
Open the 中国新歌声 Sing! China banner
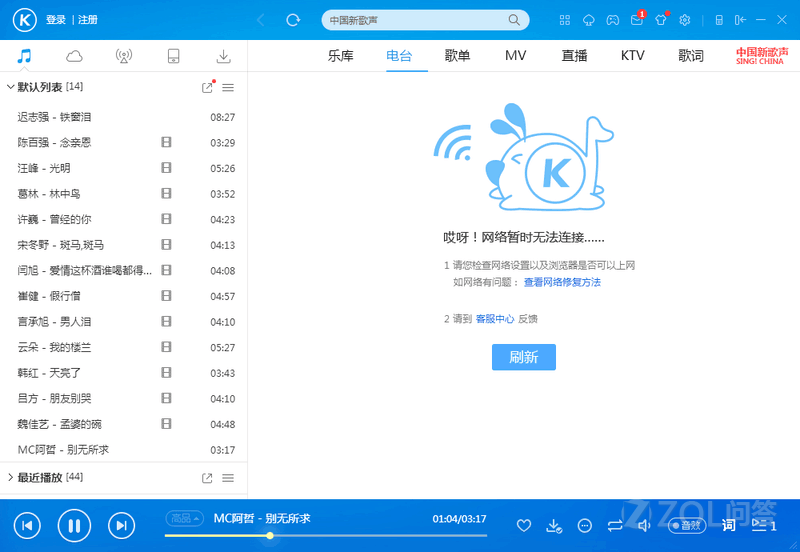point(762,56)
